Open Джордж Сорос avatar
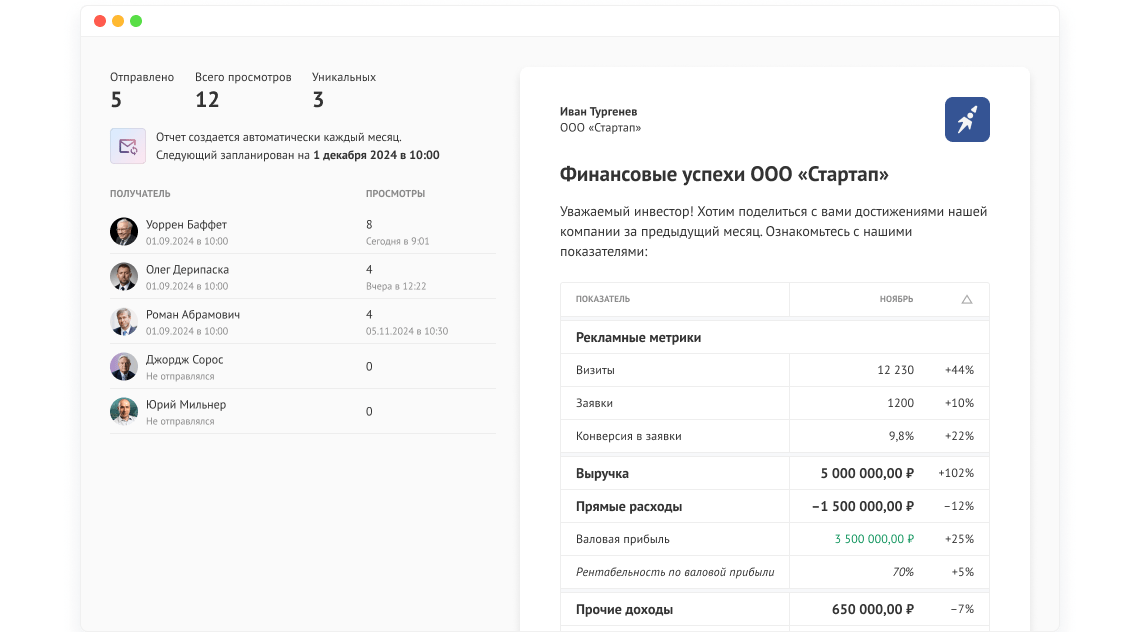1140x632 pixels. pos(124,367)
